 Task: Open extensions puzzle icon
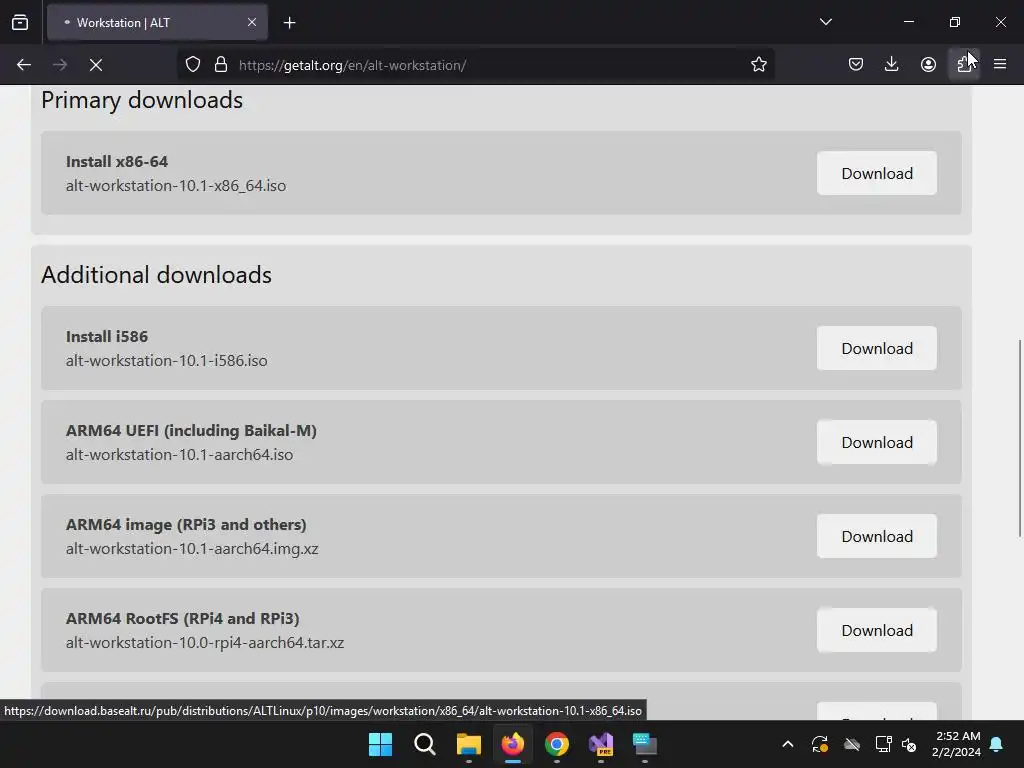[964, 65]
